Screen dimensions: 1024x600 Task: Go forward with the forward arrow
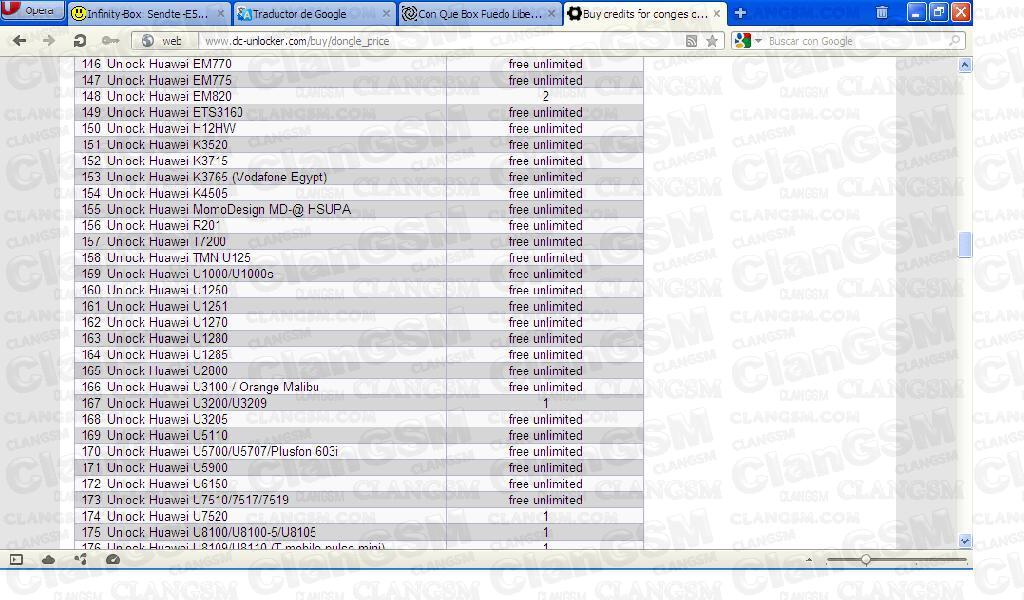49,40
